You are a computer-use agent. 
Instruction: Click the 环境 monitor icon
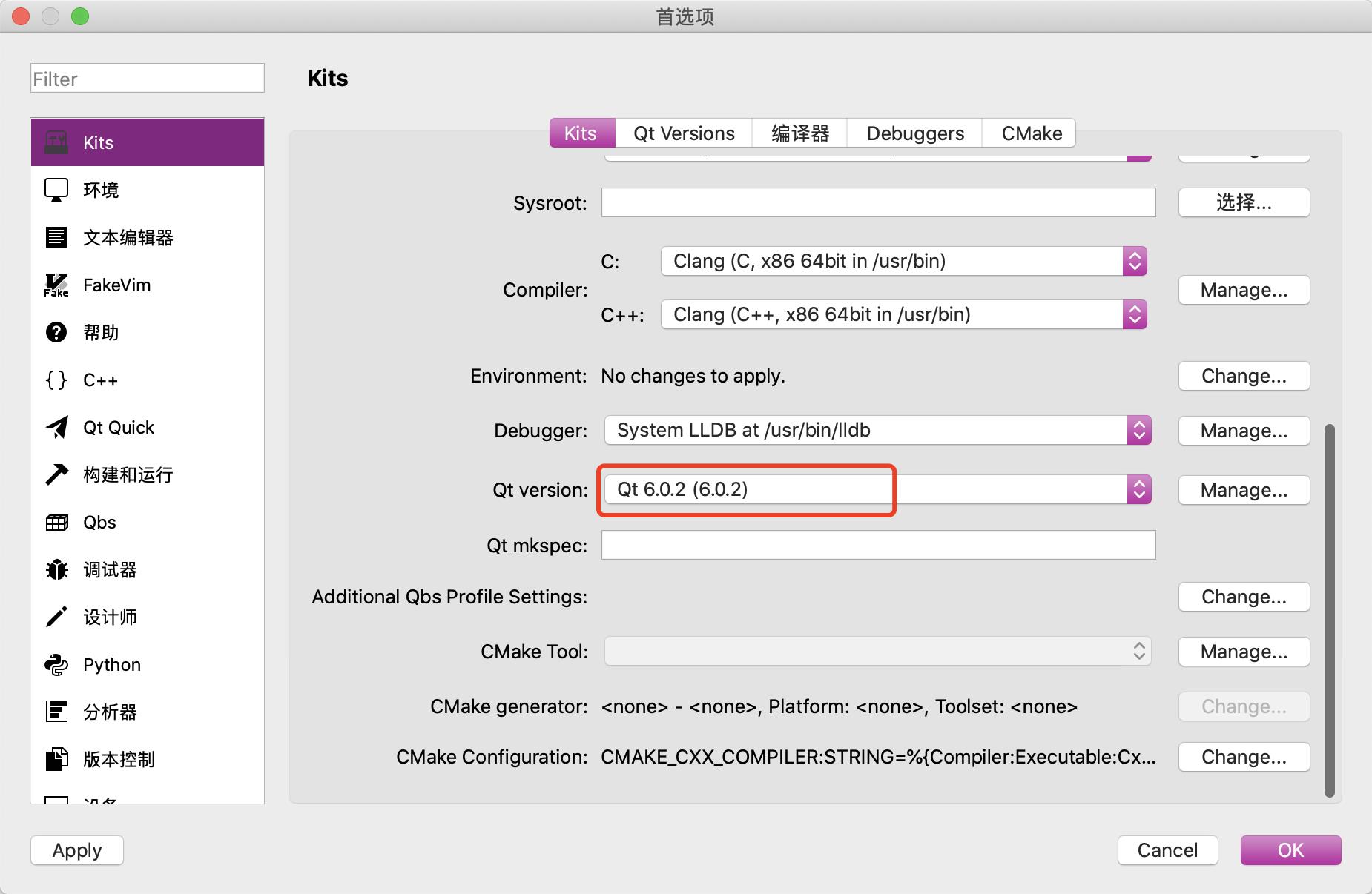tap(56, 190)
